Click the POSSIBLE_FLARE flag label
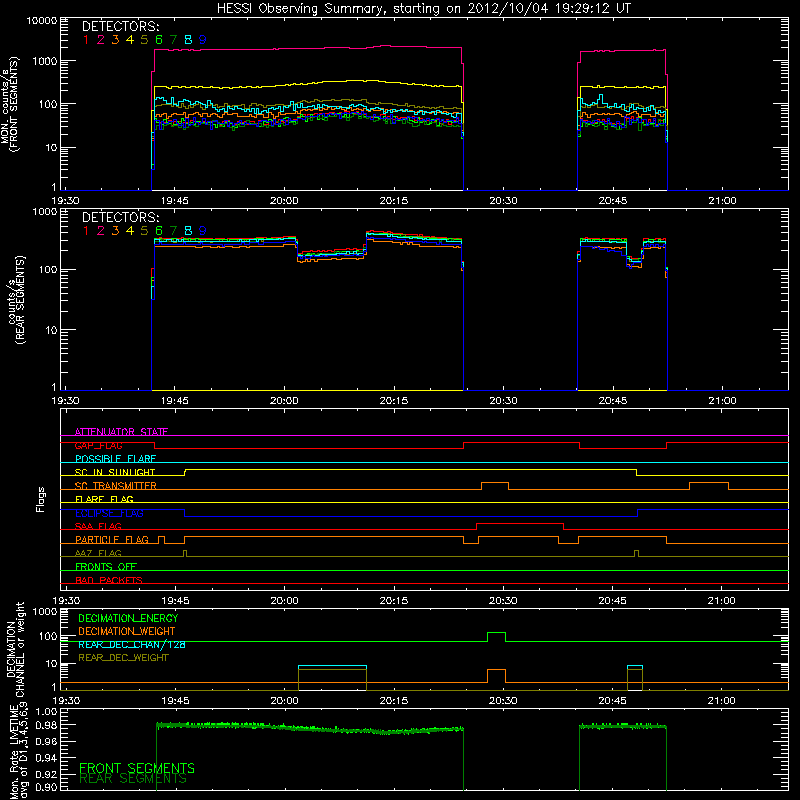Image resolution: width=800 pixels, height=800 pixels. [115, 459]
